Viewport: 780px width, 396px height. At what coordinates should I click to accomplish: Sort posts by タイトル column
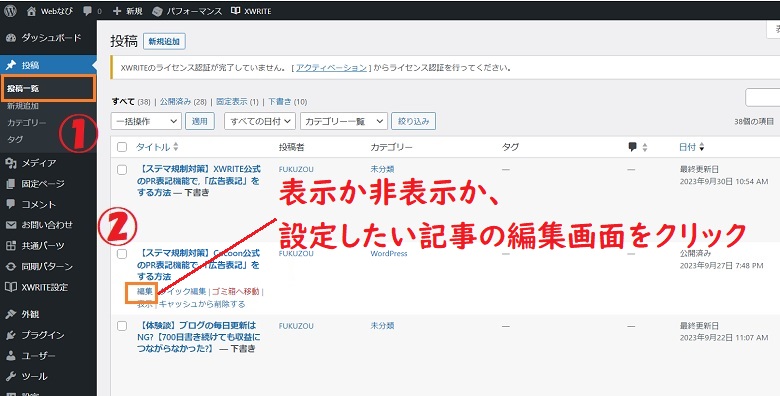(x=157, y=147)
